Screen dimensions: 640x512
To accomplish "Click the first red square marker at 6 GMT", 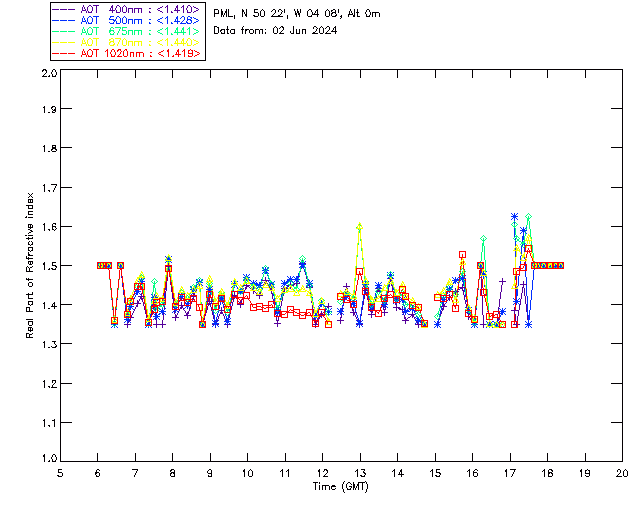I will point(100,265).
